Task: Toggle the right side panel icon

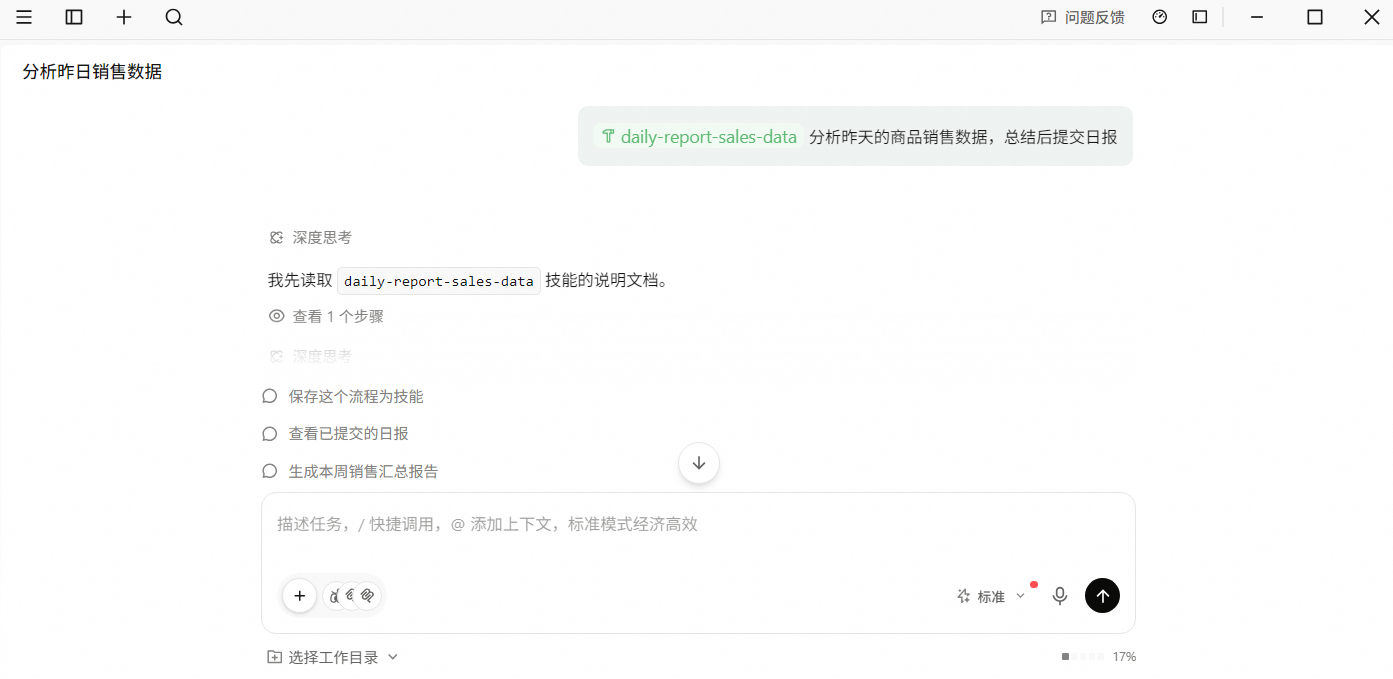Action: click(x=1200, y=17)
